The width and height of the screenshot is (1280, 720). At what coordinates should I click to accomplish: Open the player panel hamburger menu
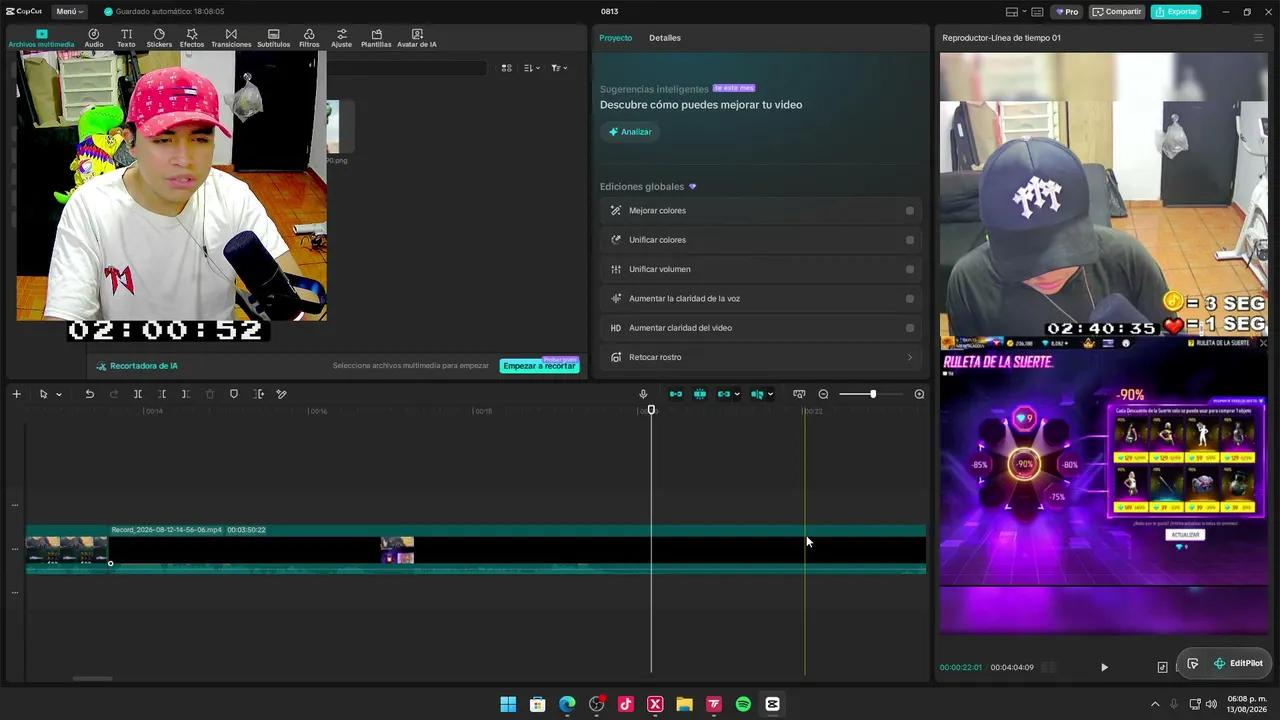point(1258,38)
